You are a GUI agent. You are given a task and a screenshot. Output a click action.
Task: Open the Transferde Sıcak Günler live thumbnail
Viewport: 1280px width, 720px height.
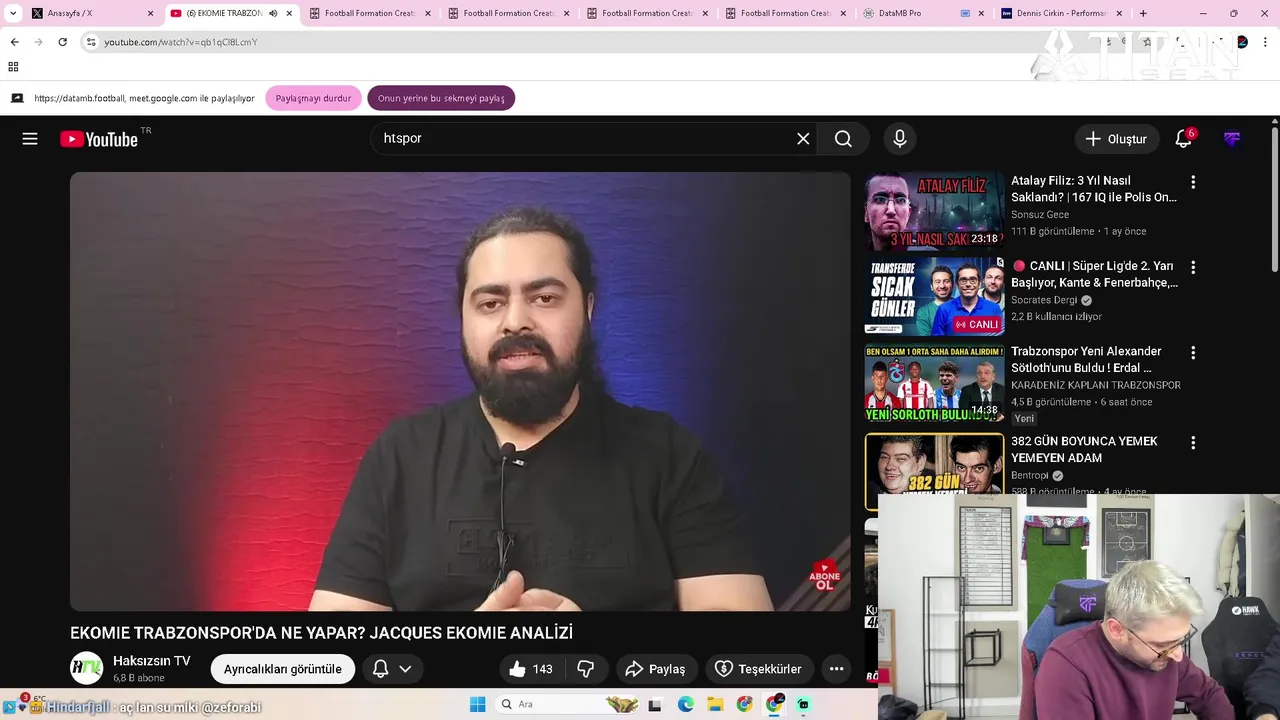click(x=934, y=296)
